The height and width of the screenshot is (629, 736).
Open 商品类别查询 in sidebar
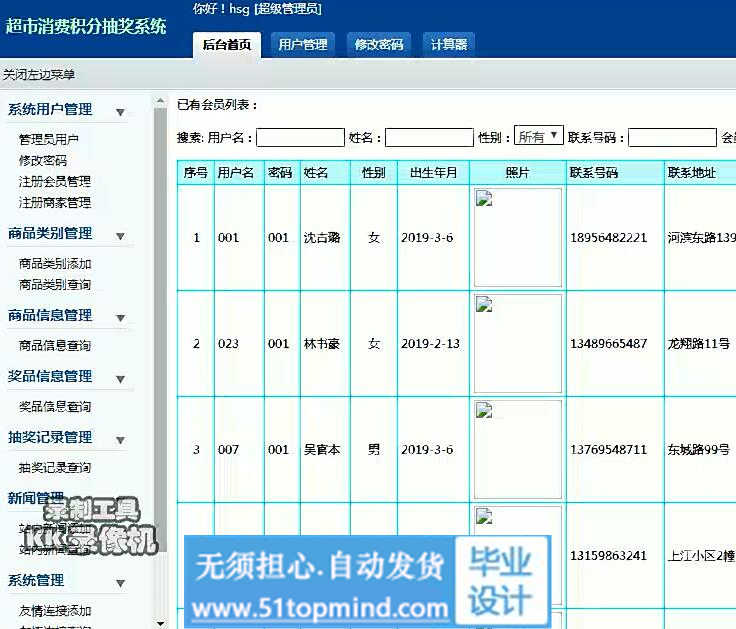[x=54, y=284]
